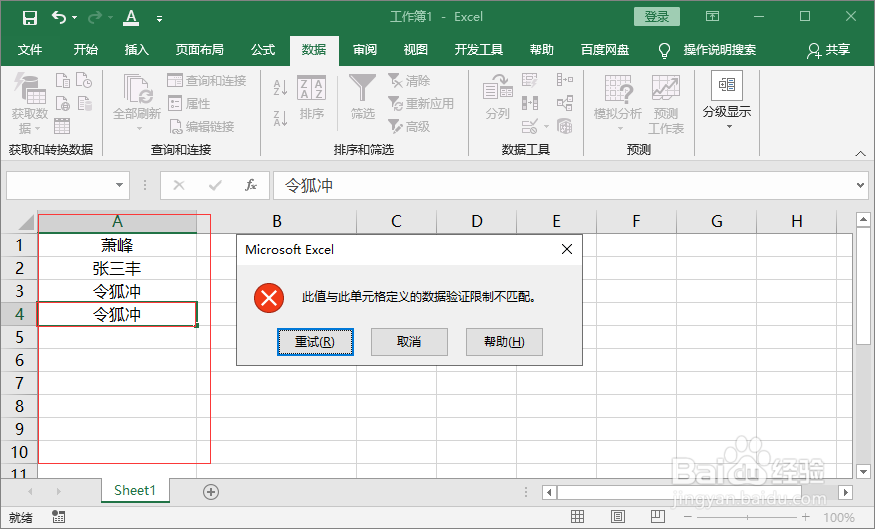Click the Save icon in the title bar
The width and height of the screenshot is (875, 529).
coord(30,17)
